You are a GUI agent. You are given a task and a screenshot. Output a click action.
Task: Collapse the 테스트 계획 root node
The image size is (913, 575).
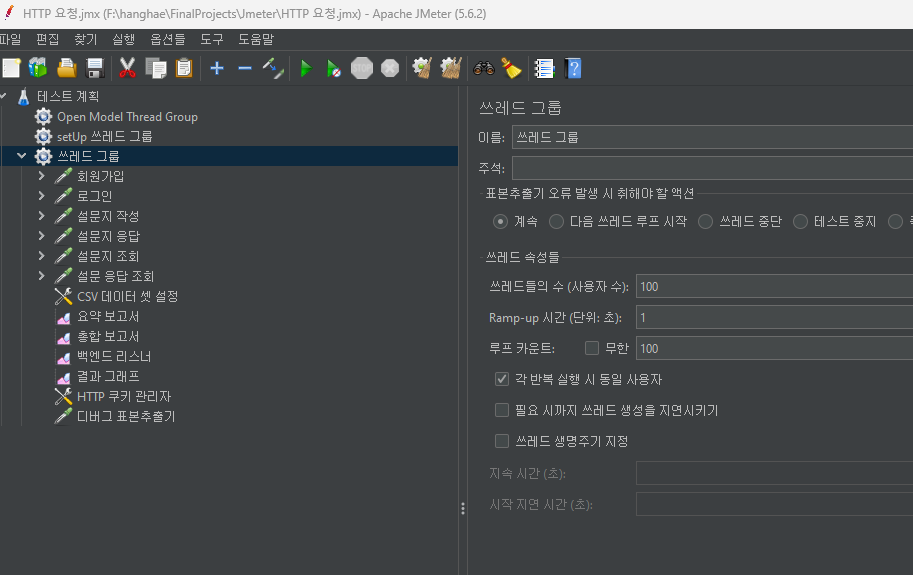point(3,96)
